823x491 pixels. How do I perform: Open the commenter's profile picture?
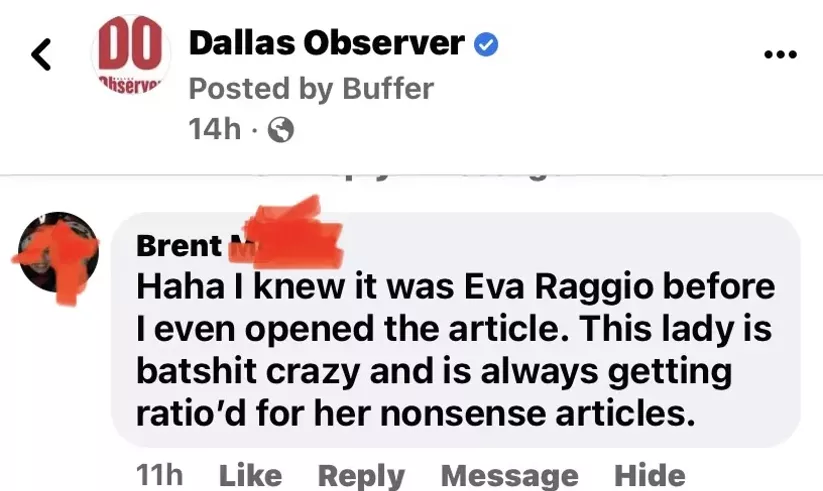point(58,252)
